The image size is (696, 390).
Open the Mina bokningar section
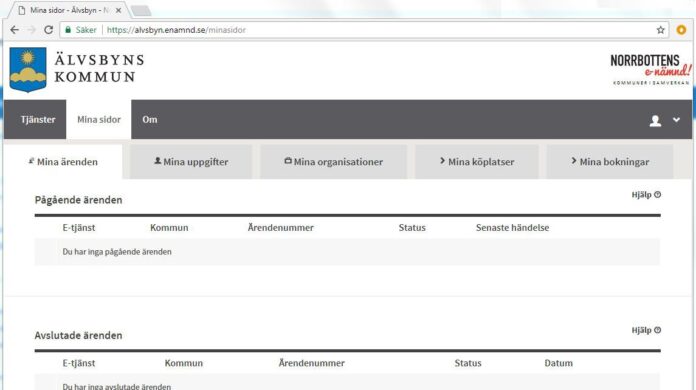click(x=610, y=162)
